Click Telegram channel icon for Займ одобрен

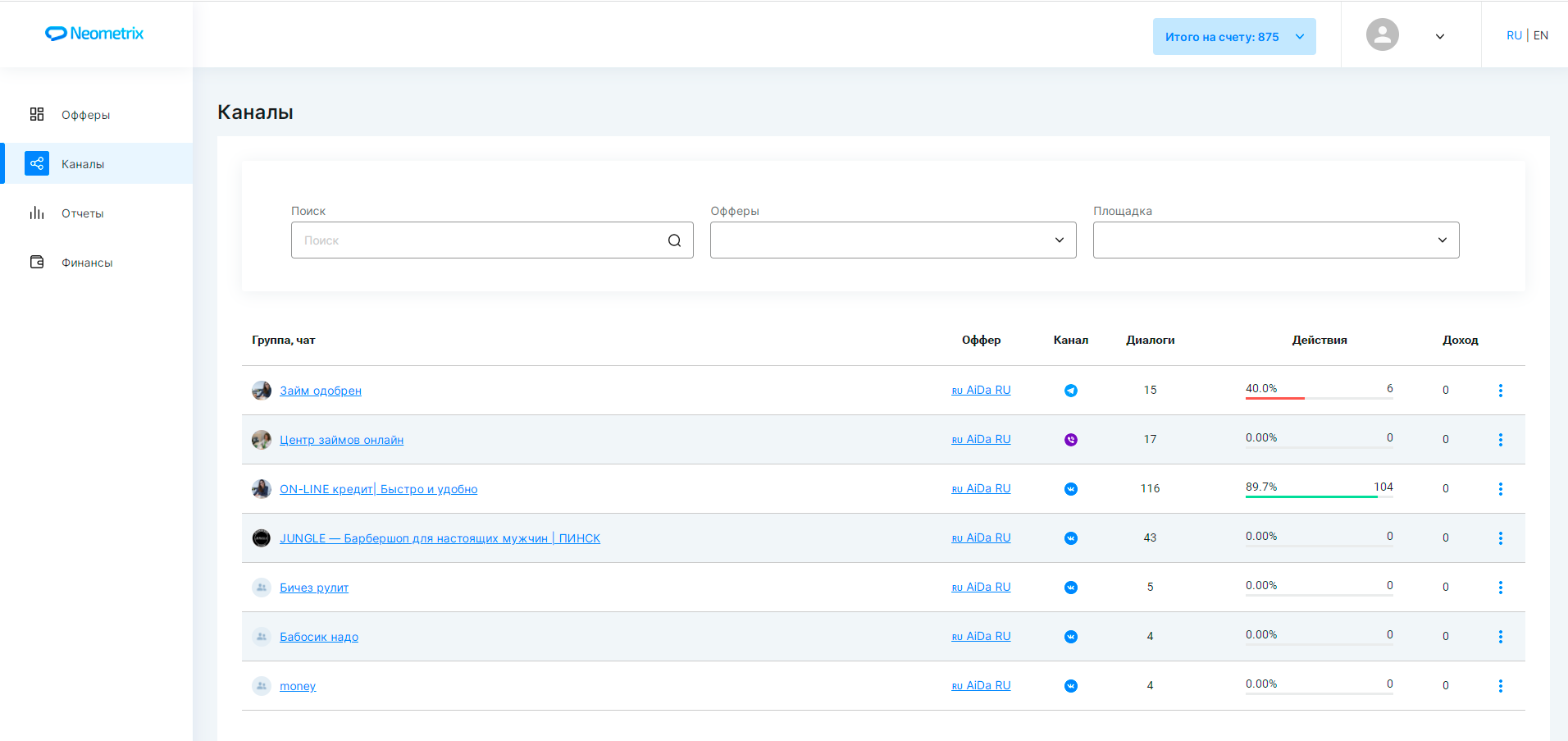(x=1070, y=391)
